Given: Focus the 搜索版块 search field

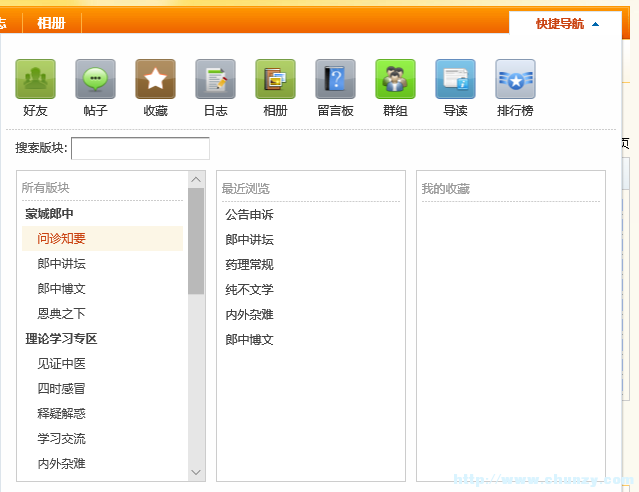Looking at the screenshot, I should pos(141,148).
